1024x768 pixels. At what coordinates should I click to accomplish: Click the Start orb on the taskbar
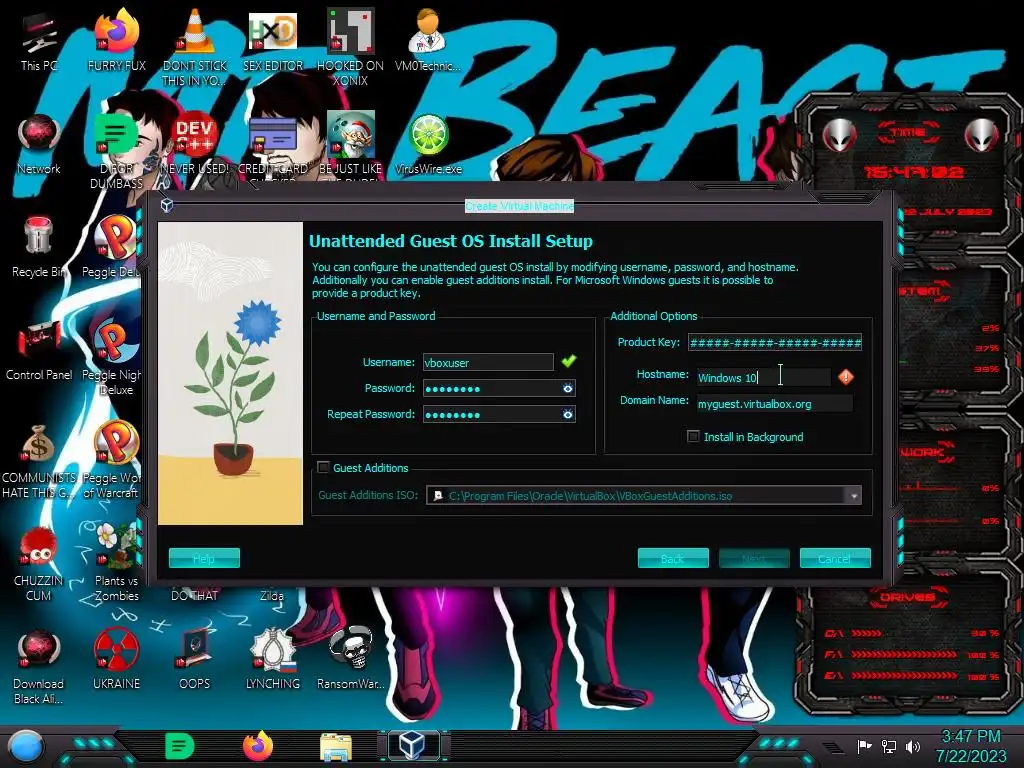coord(25,747)
